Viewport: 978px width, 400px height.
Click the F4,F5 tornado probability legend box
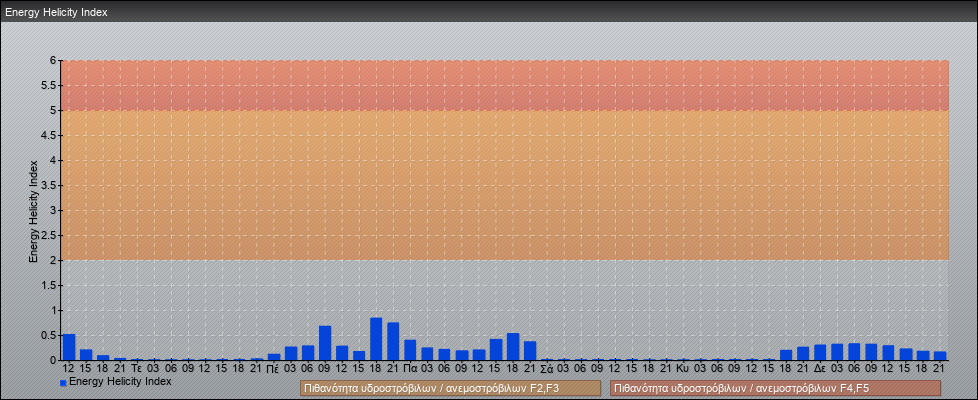click(x=775, y=388)
